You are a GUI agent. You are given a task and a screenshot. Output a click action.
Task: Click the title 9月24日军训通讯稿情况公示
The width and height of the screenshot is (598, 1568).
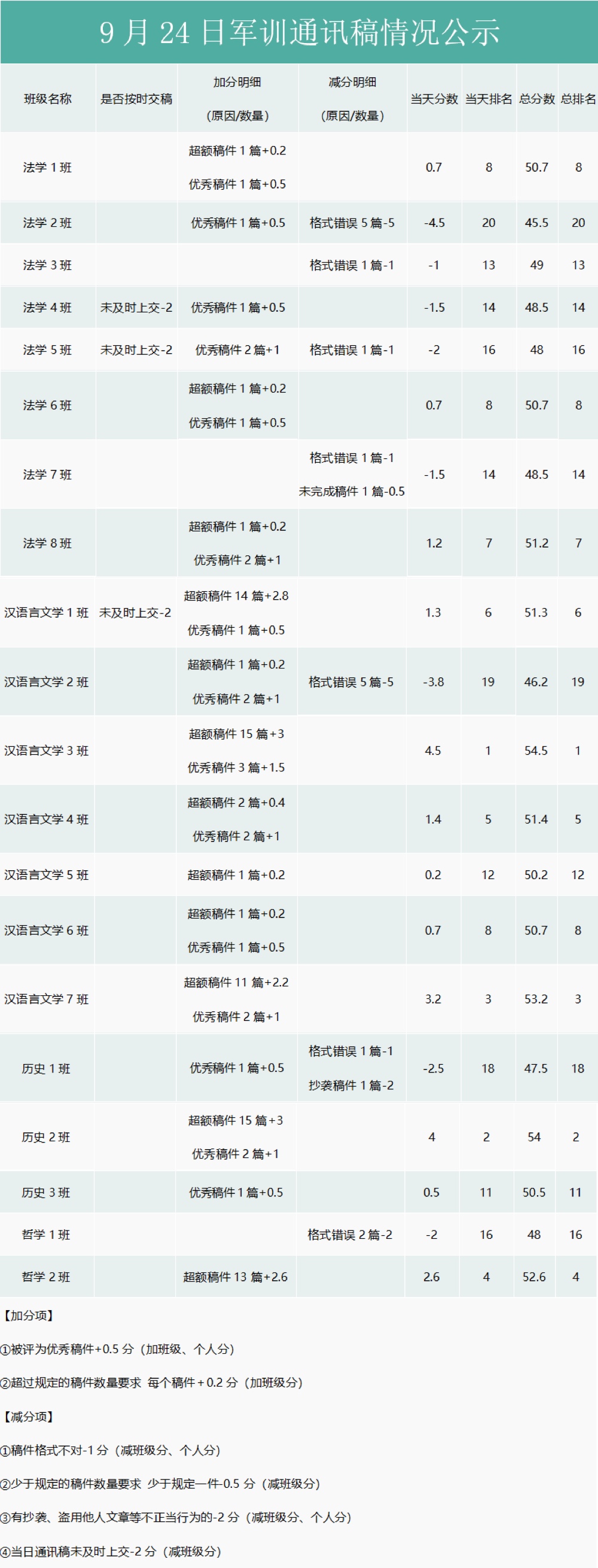[298, 32]
